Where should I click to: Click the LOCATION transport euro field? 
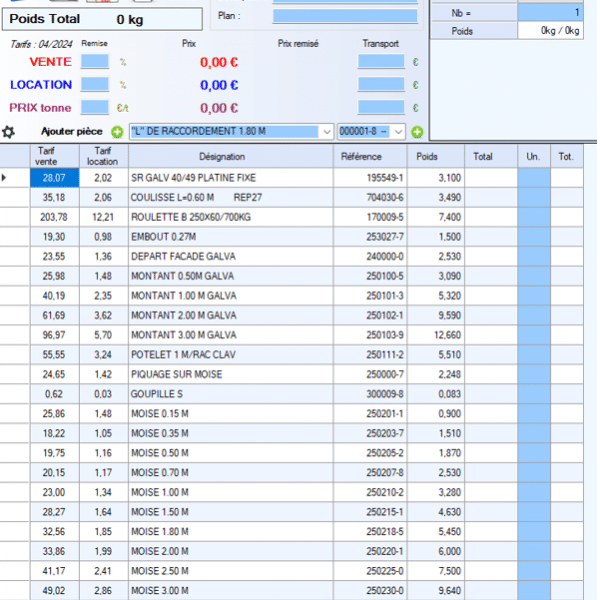point(381,85)
